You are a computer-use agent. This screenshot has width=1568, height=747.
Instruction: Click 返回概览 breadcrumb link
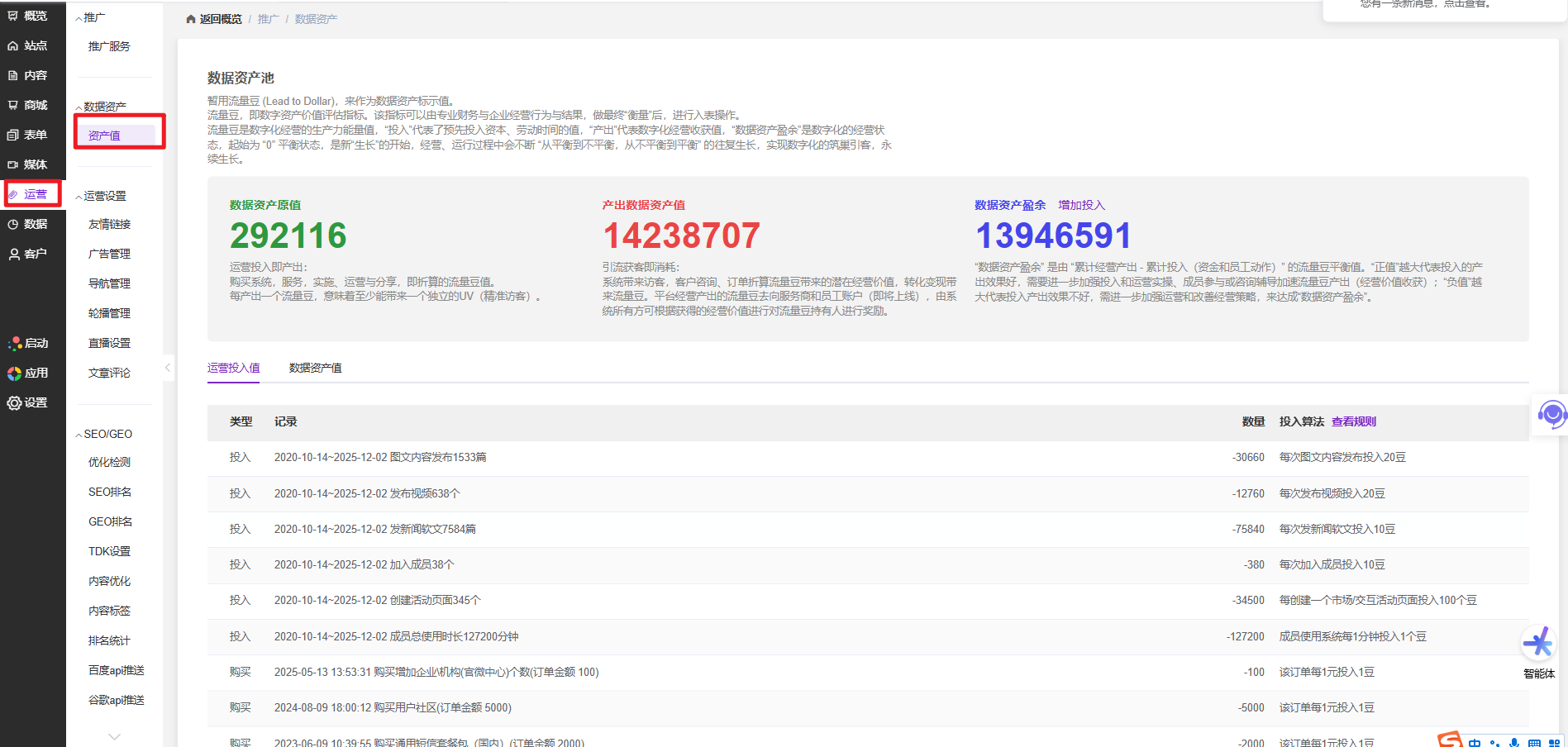[220, 19]
